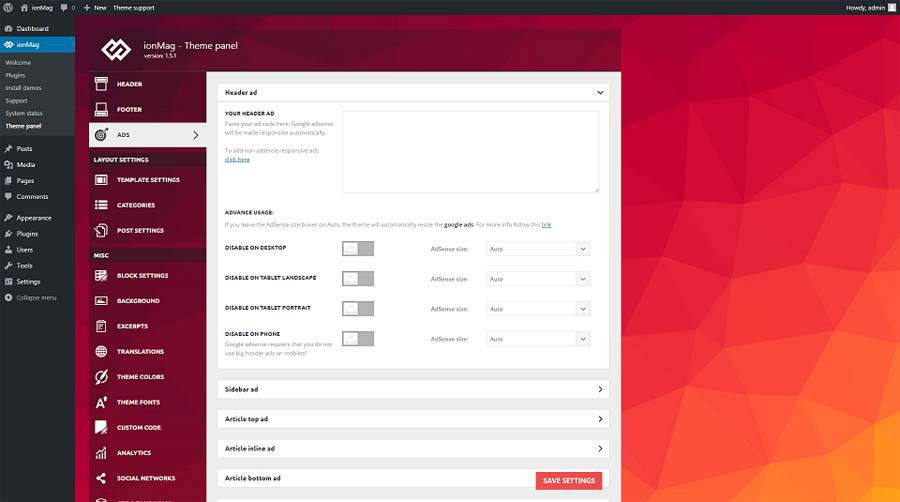The height and width of the screenshot is (502, 900).
Task: Click the Save Settings button
Action: (x=568, y=481)
